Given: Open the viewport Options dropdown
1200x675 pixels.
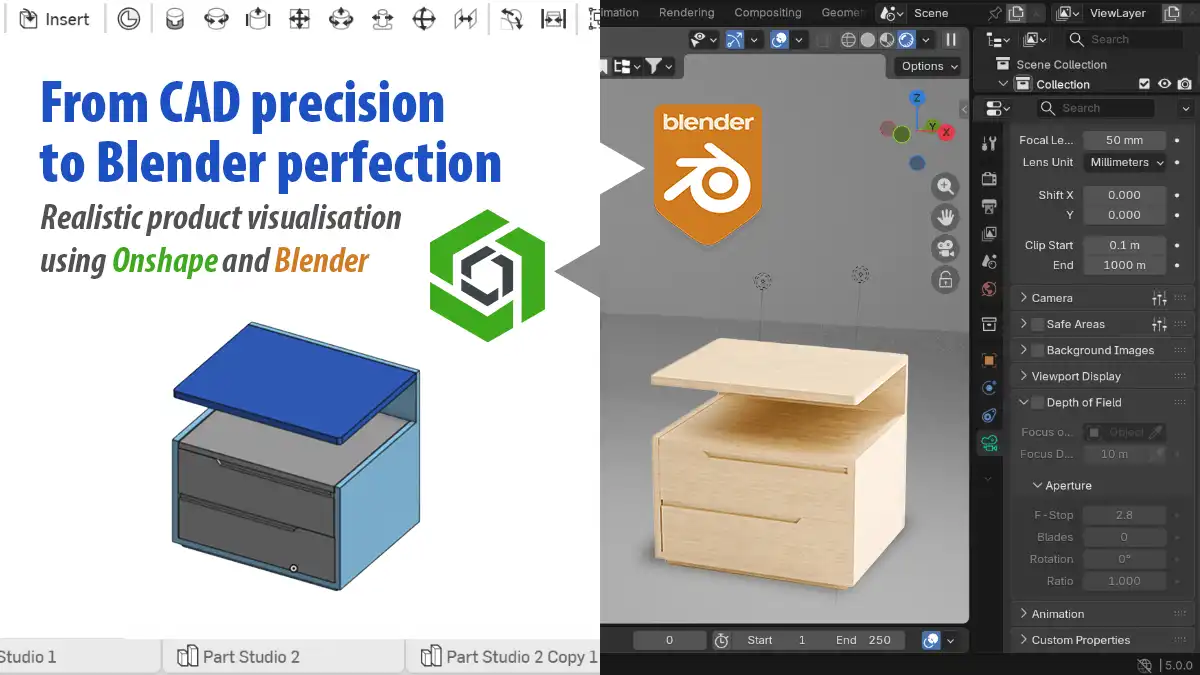Looking at the screenshot, I should tap(928, 66).
